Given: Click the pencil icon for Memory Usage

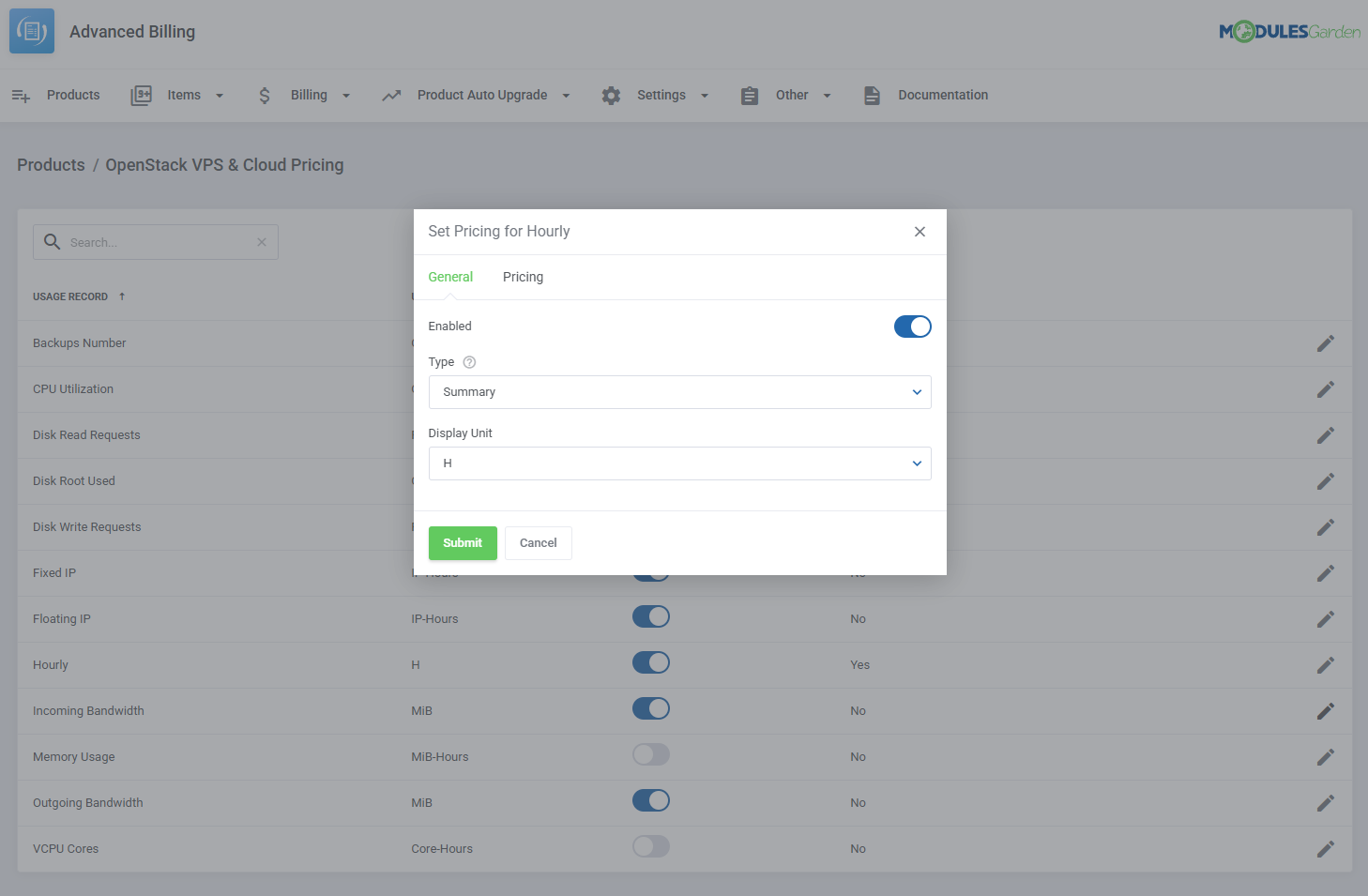Looking at the screenshot, I should [x=1325, y=757].
